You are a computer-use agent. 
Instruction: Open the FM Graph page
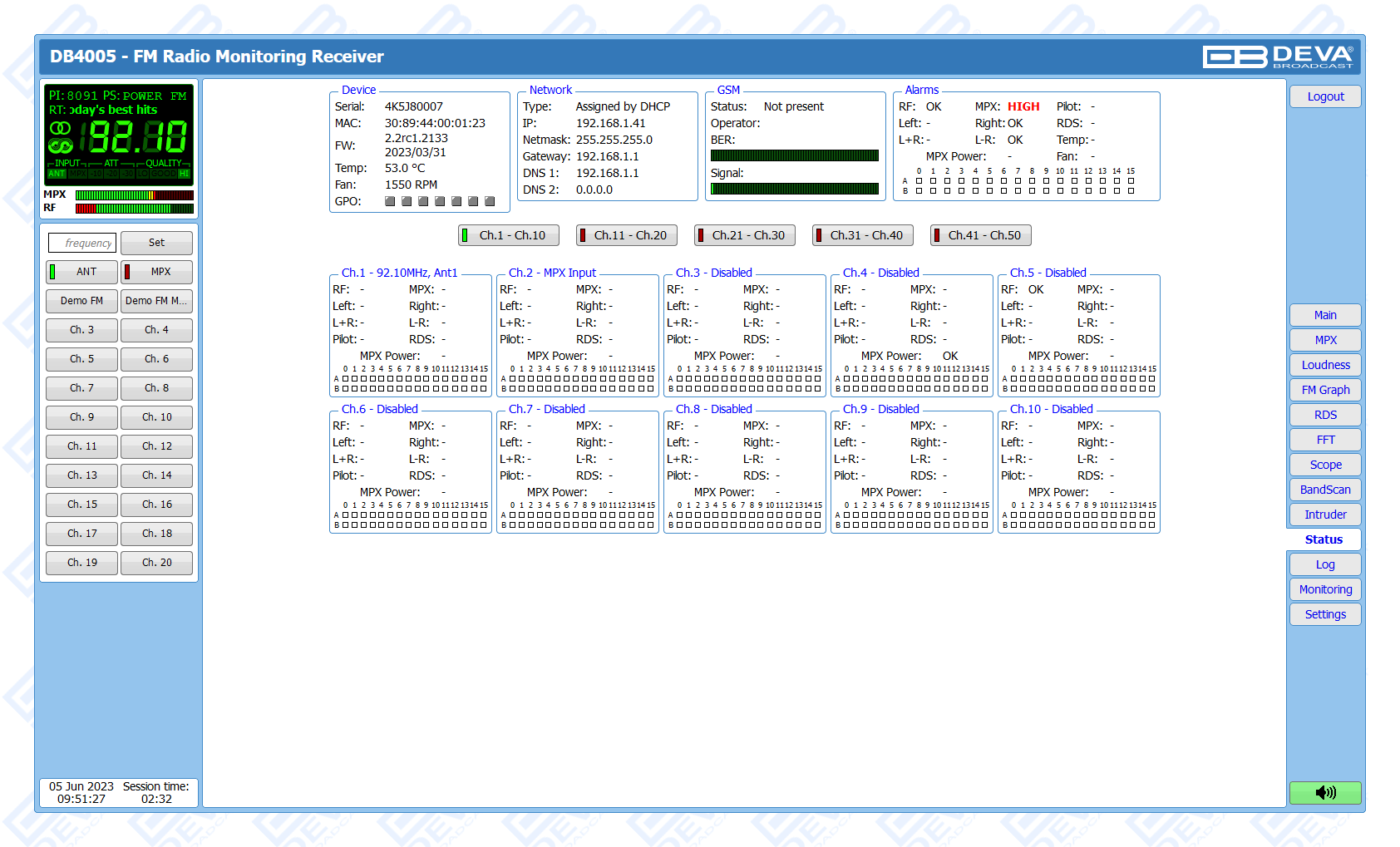pyautogui.click(x=1325, y=390)
